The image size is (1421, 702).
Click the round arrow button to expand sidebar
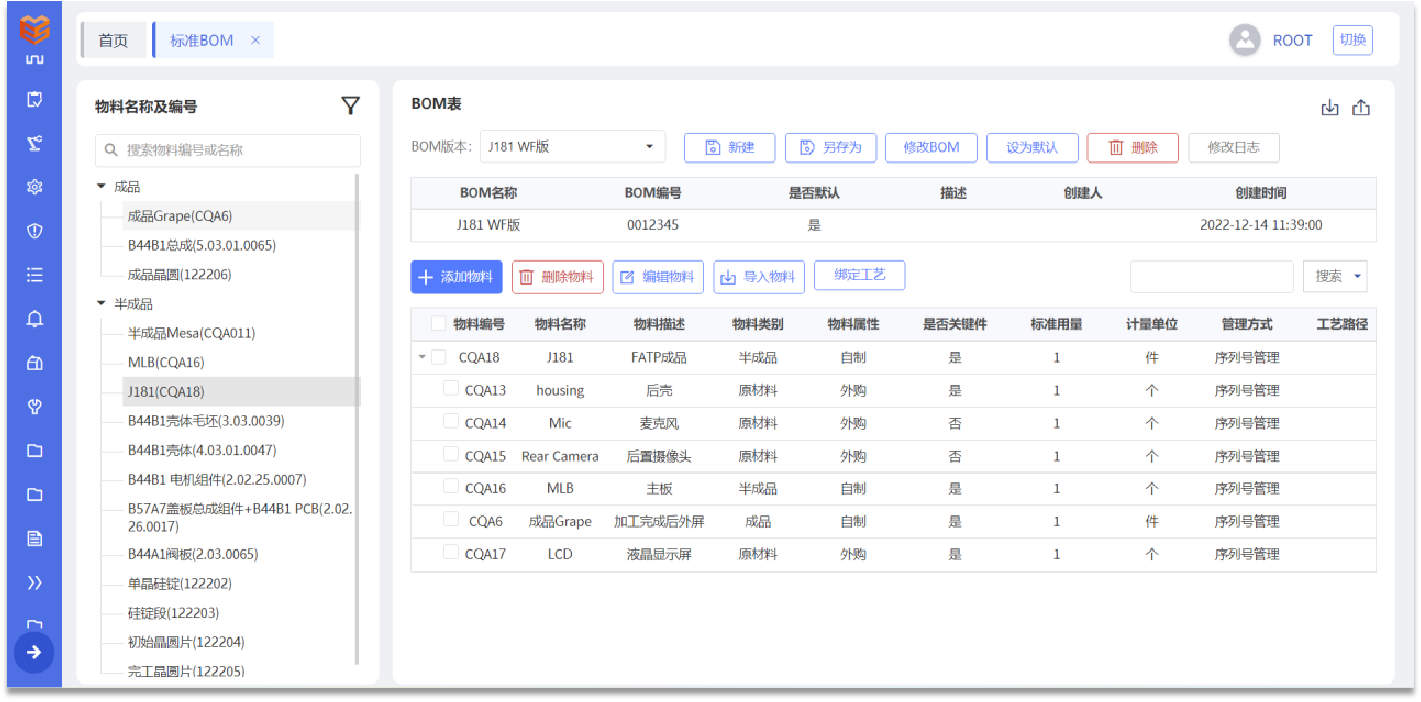(x=34, y=652)
